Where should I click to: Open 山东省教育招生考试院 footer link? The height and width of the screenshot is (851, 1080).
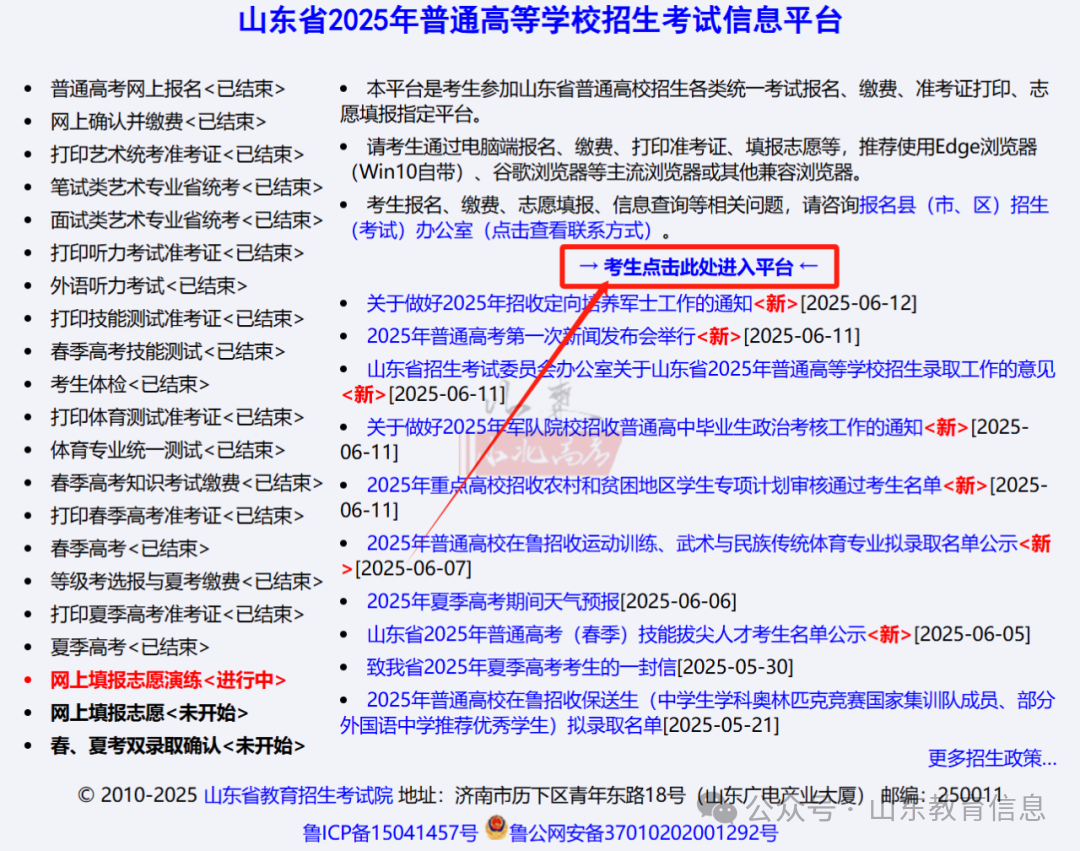pyautogui.click(x=298, y=795)
